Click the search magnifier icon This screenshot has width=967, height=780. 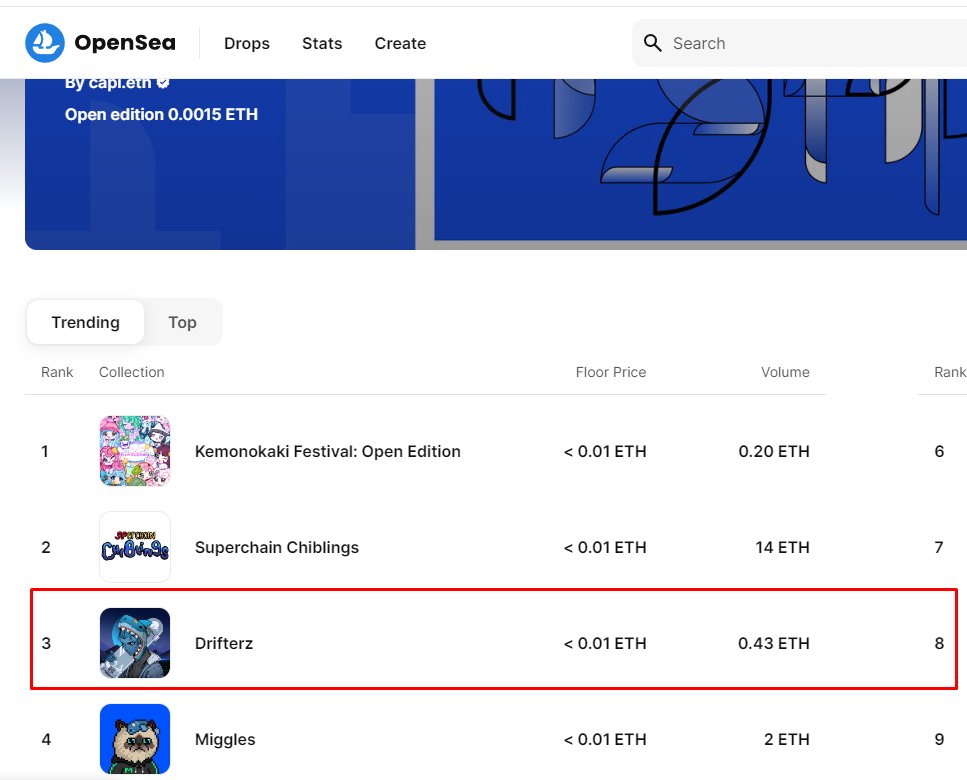pyautogui.click(x=652, y=43)
